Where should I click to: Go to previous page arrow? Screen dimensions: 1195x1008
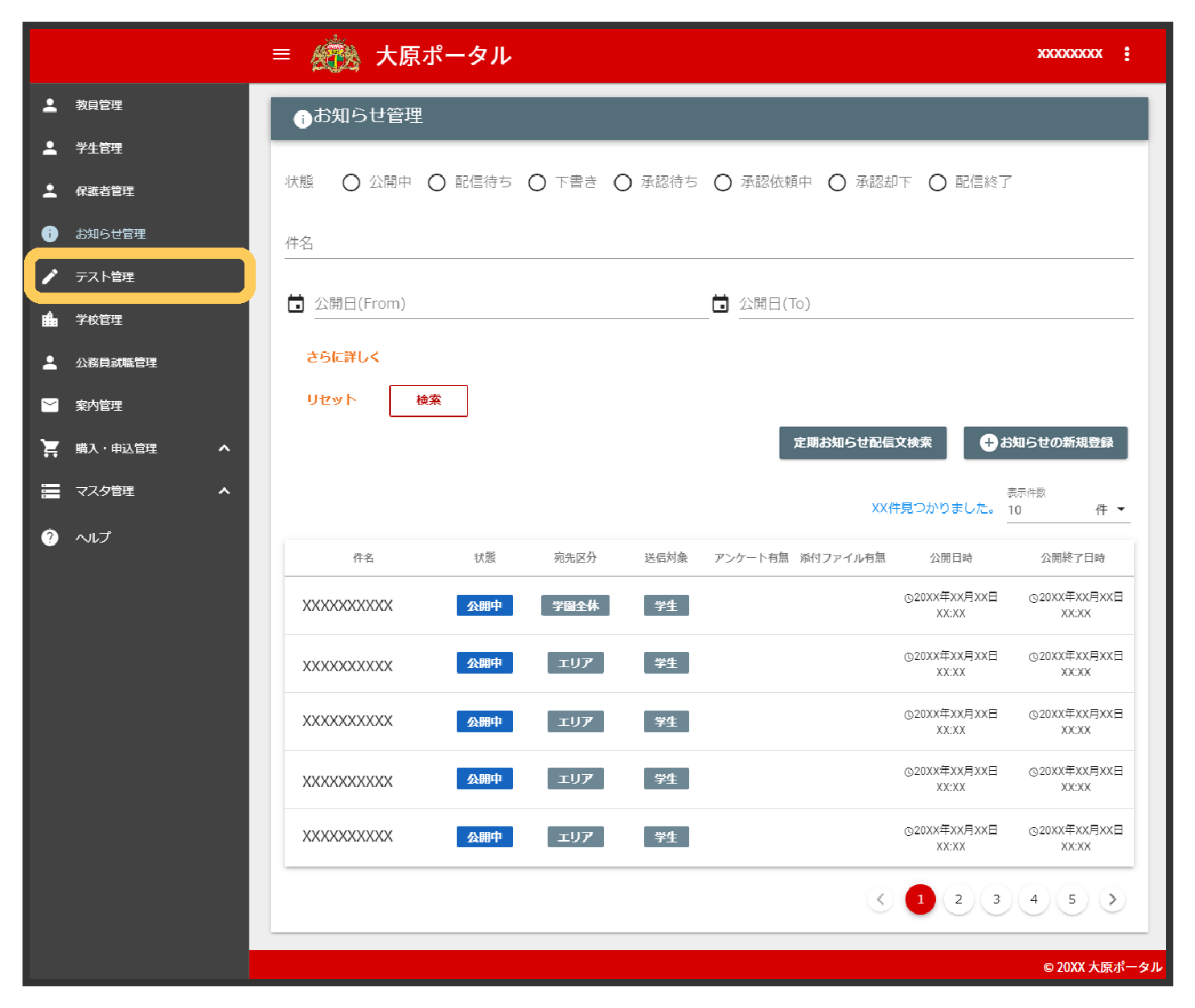(881, 899)
